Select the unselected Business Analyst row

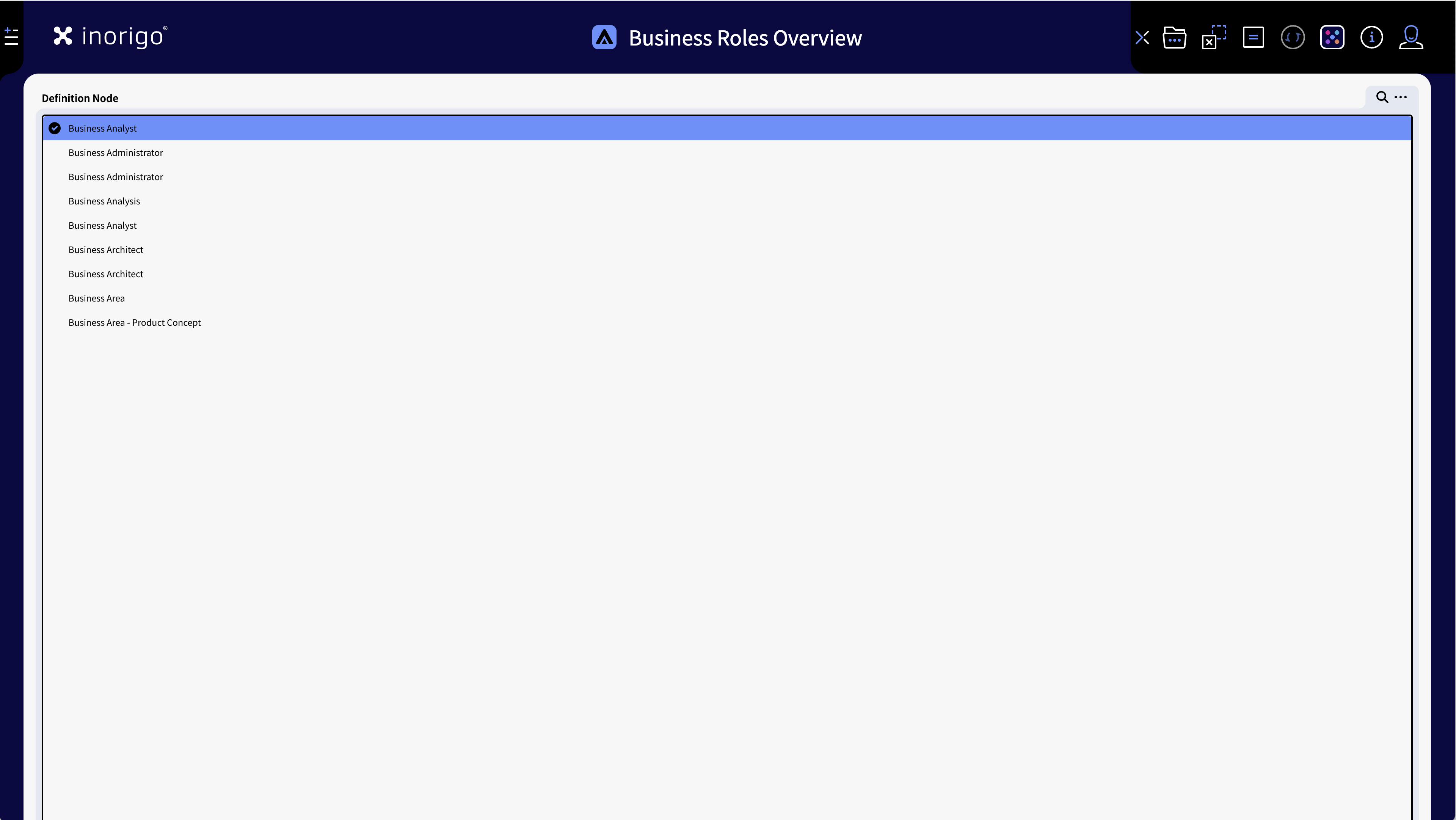click(x=102, y=226)
